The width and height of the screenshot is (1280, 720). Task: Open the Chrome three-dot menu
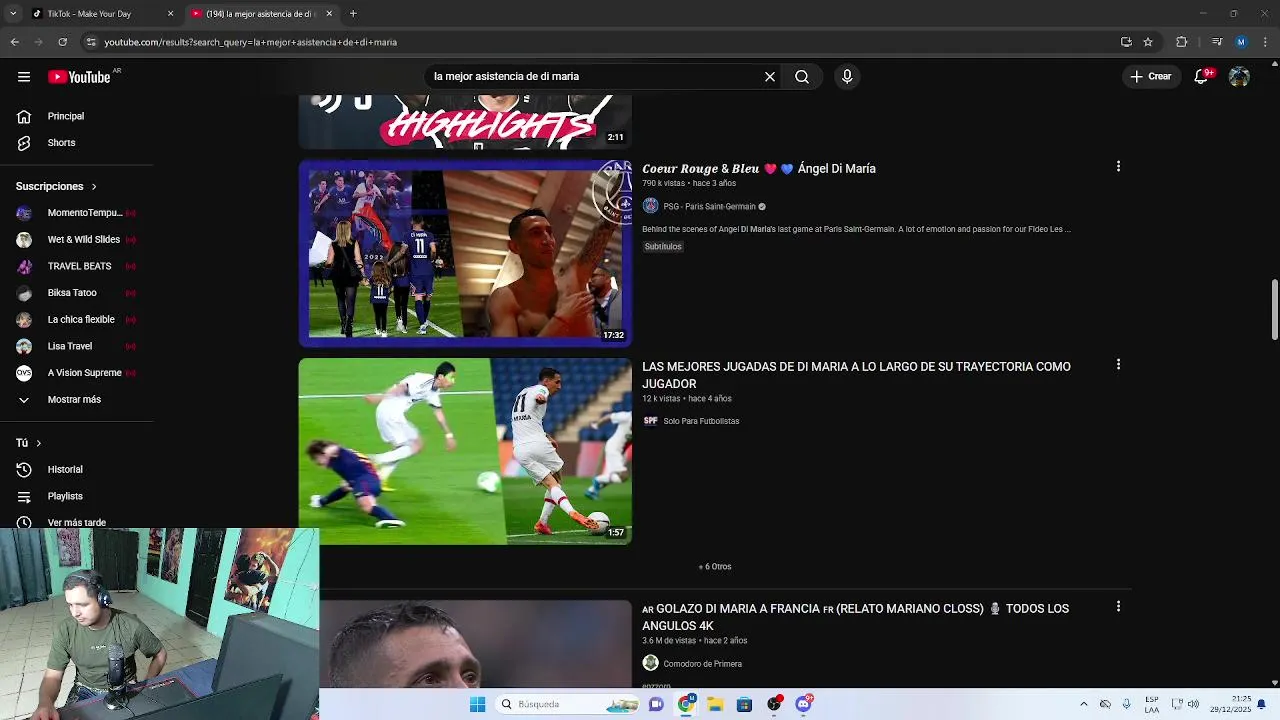(x=1265, y=42)
